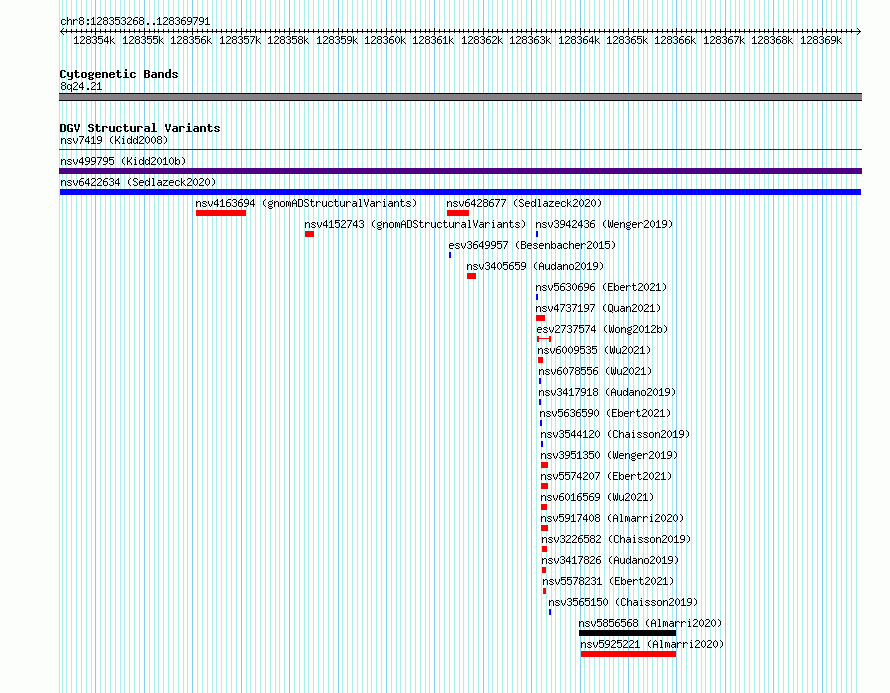Viewport: 890px width, 693px height.
Task: Open nsv5917408 (Almarri2020) label
Action: (612, 518)
